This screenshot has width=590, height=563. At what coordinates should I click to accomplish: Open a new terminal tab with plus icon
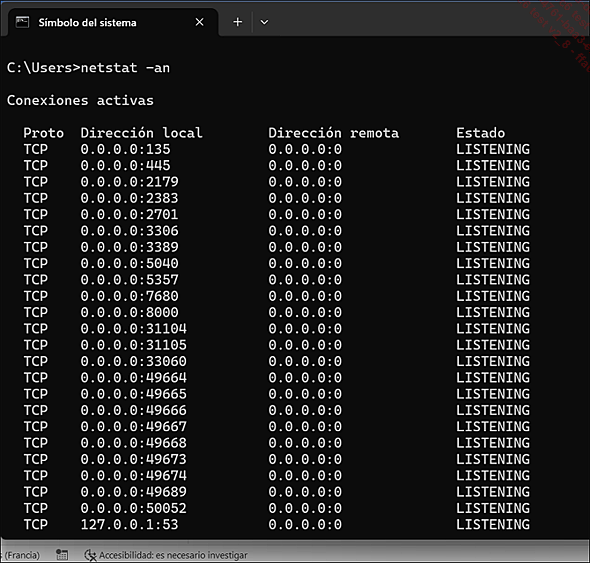237,22
